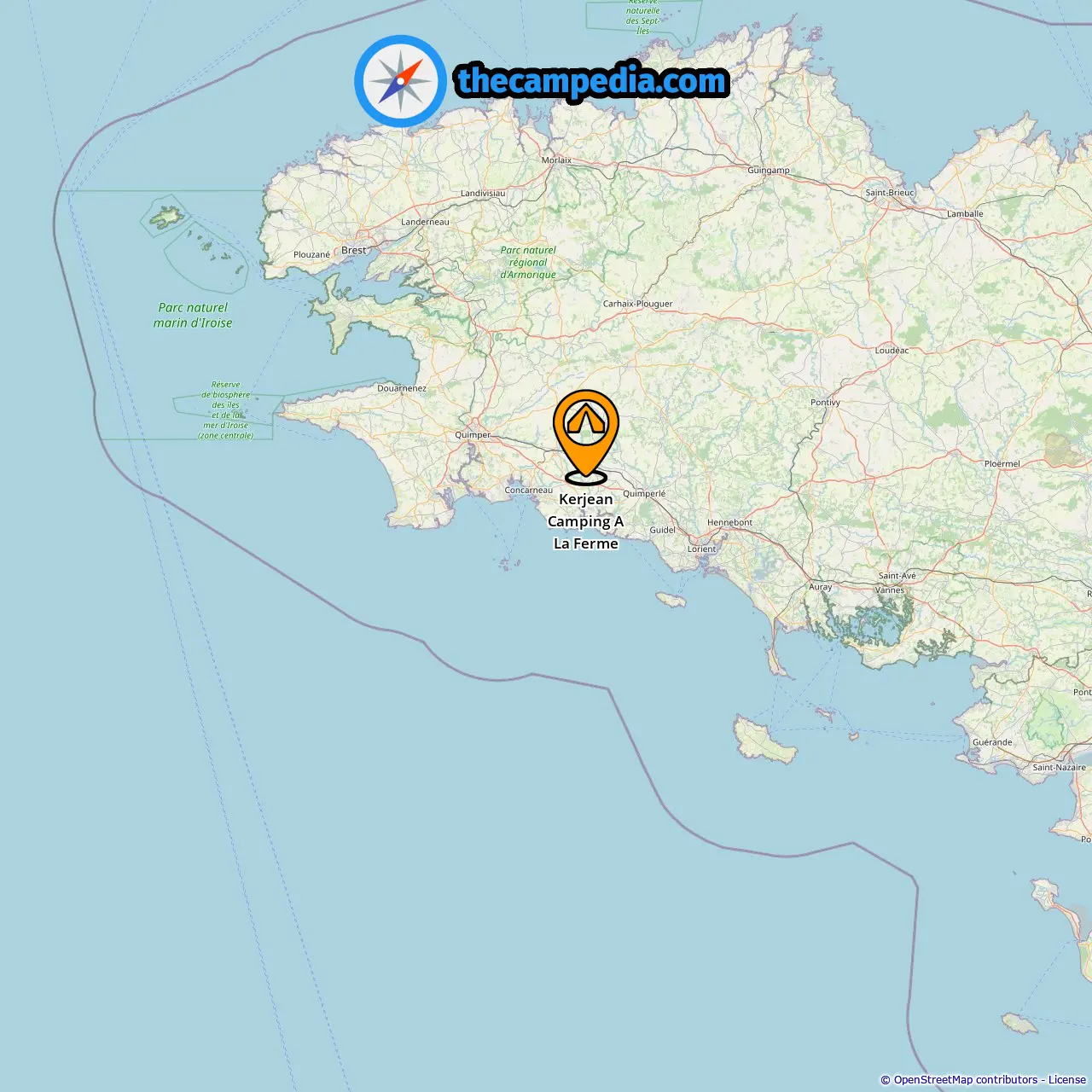Viewport: 1092px width, 1092px height.
Task: Select the Parc naturel régional d'Armorique label
Action: (528, 263)
